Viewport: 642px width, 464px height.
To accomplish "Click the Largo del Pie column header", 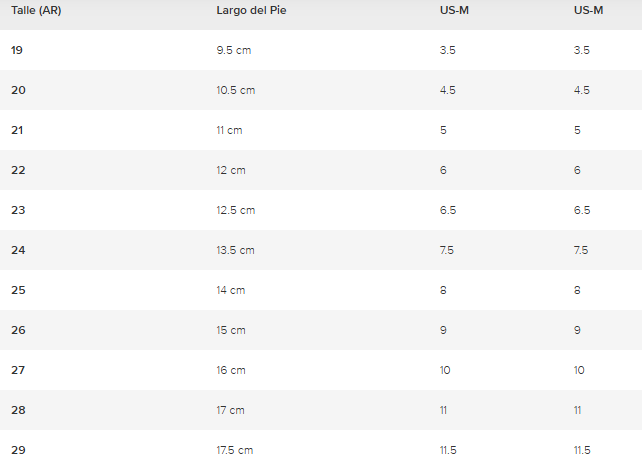I will tap(251, 10).
